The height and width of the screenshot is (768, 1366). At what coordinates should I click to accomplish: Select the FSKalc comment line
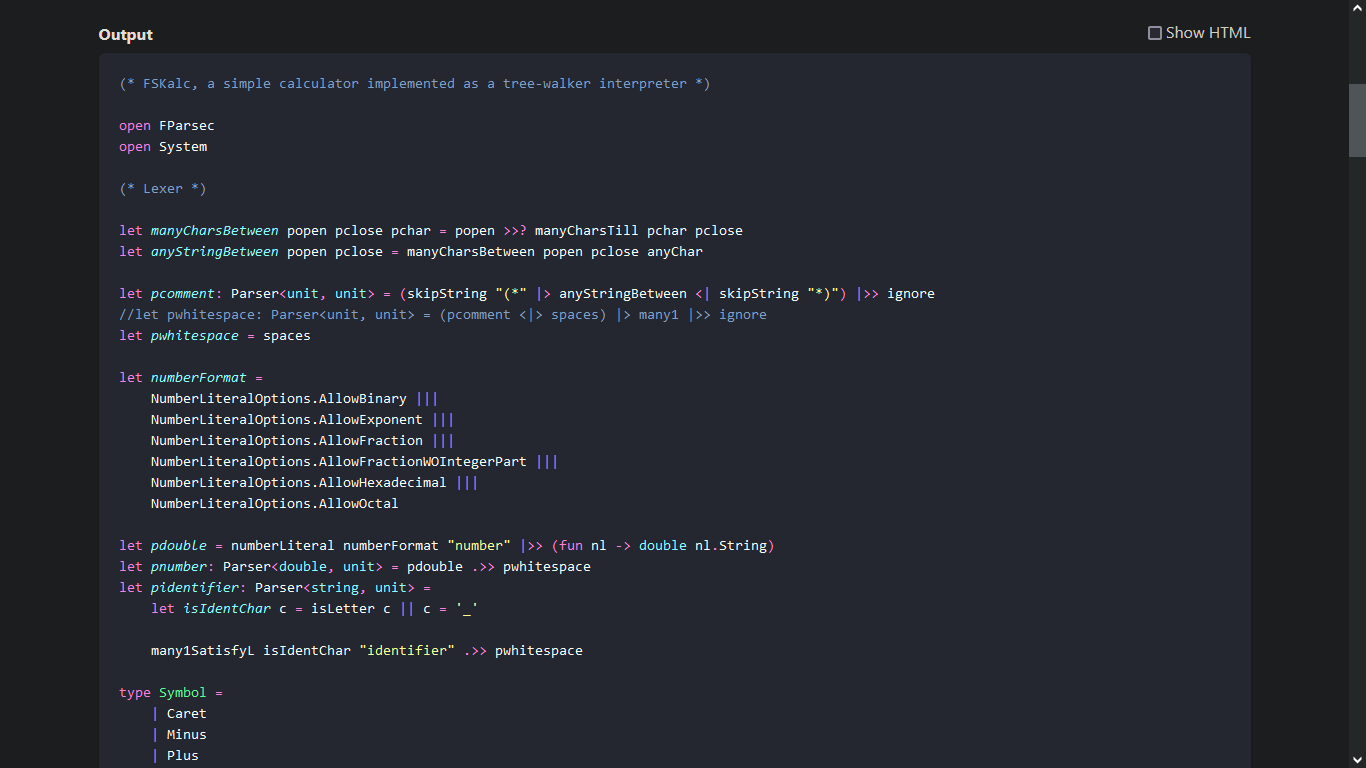pyautogui.click(x=414, y=83)
